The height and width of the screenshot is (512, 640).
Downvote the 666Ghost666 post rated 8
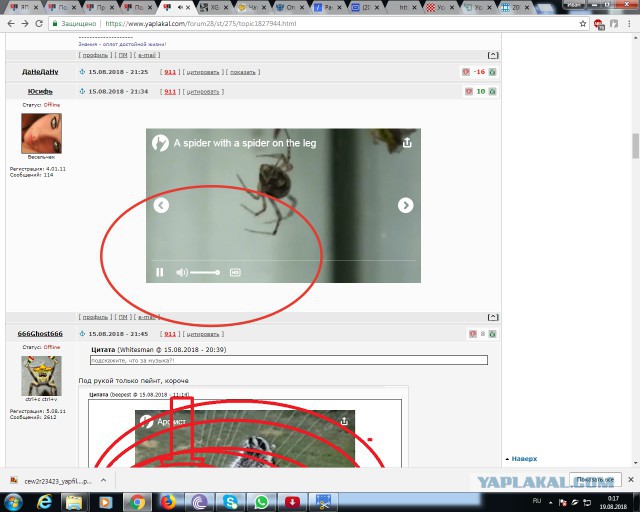tap(473, 334)
